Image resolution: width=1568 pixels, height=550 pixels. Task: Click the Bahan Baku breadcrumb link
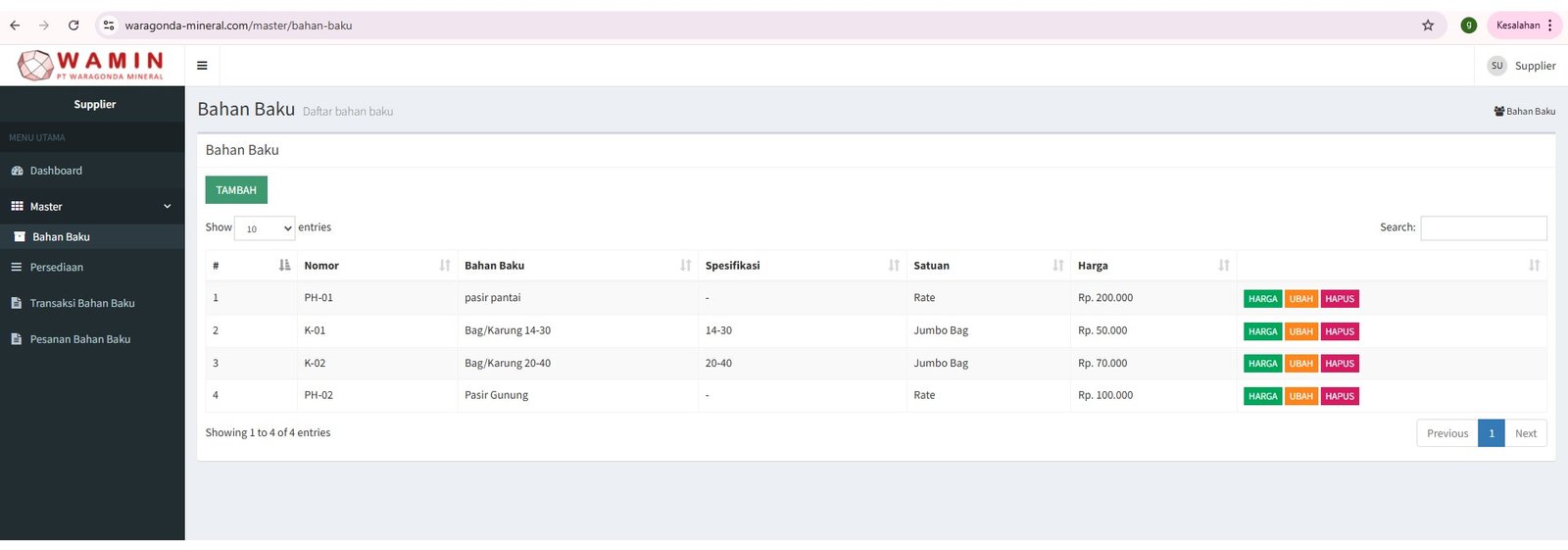(x=1524, y=112)
